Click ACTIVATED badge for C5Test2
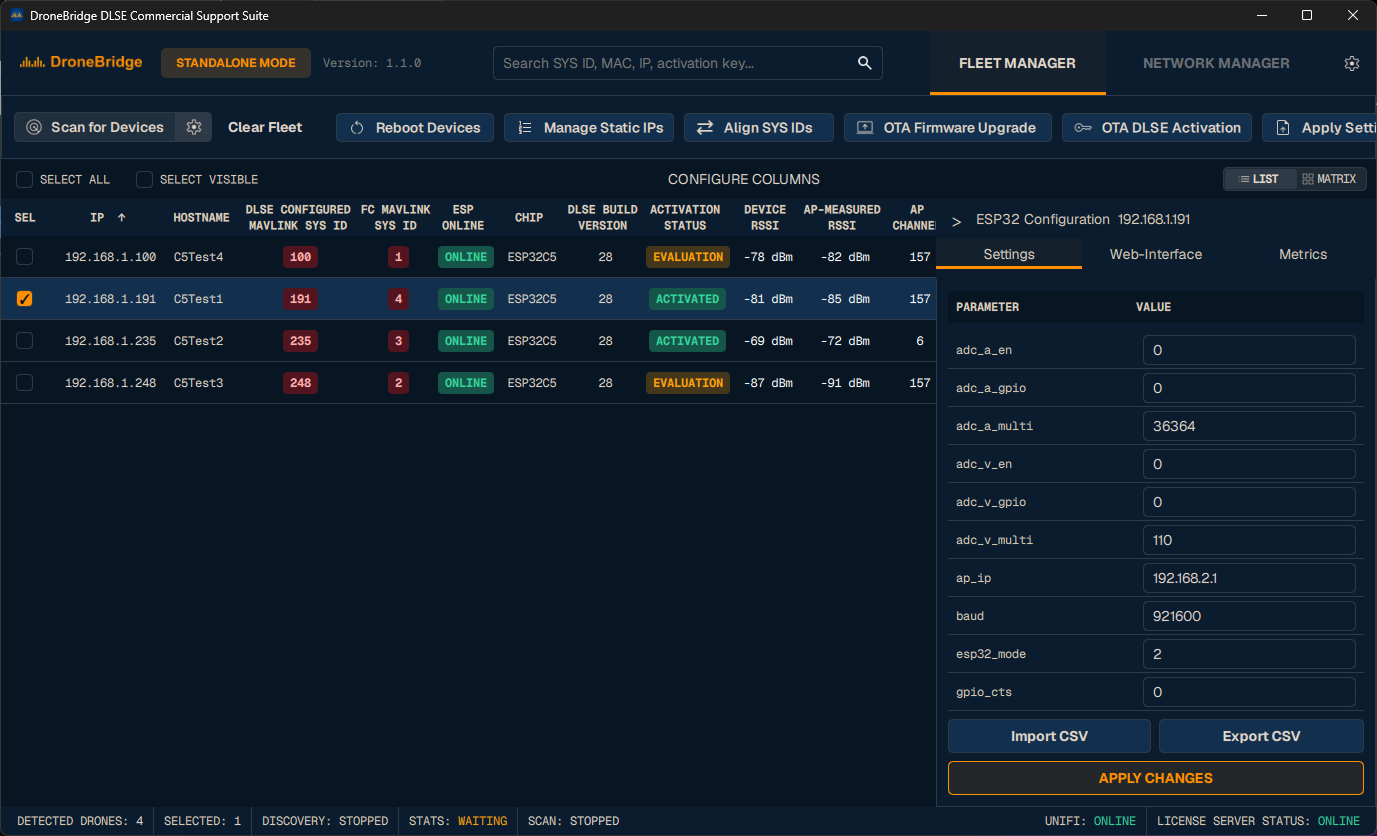The height and width of the screenshot is (836, 1377). [687, 341]
